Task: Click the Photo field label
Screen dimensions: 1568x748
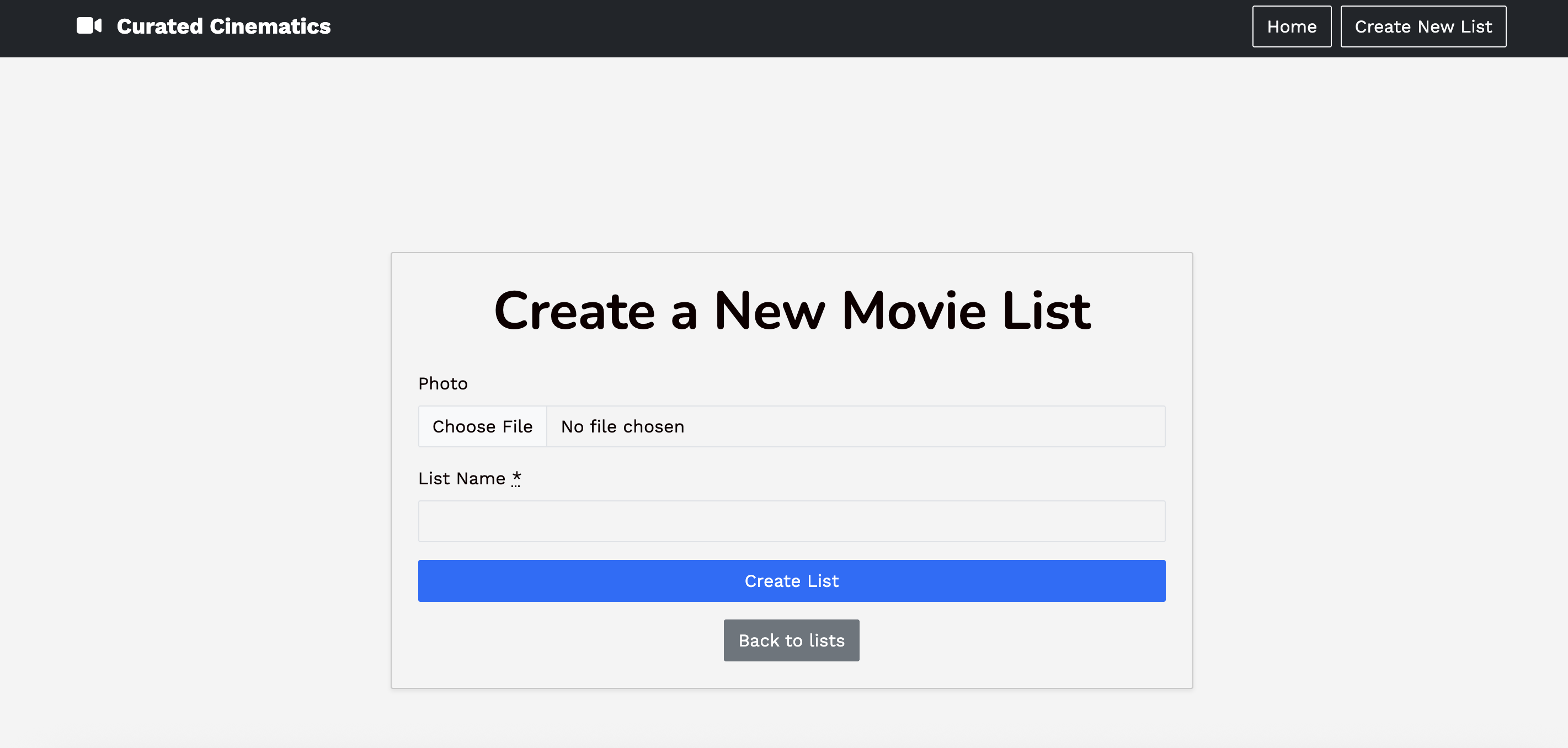Action: tap(442, 383)
